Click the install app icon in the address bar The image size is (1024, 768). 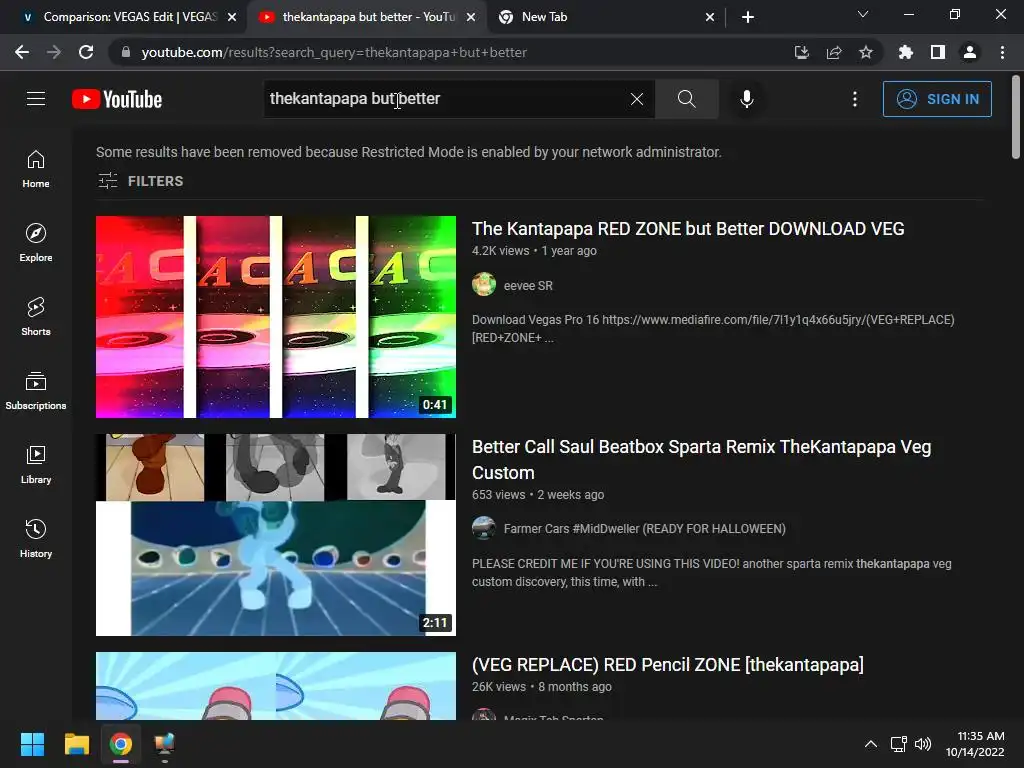801,52
